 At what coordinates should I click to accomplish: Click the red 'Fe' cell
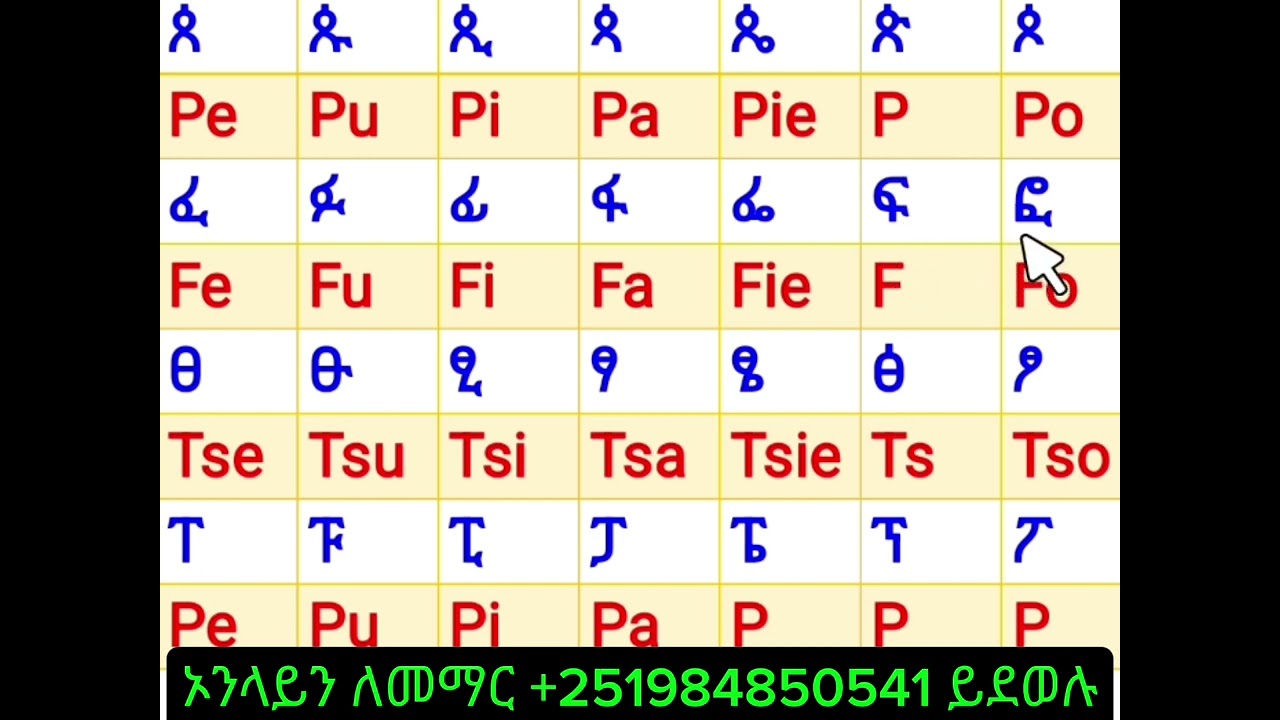(200, 286)
